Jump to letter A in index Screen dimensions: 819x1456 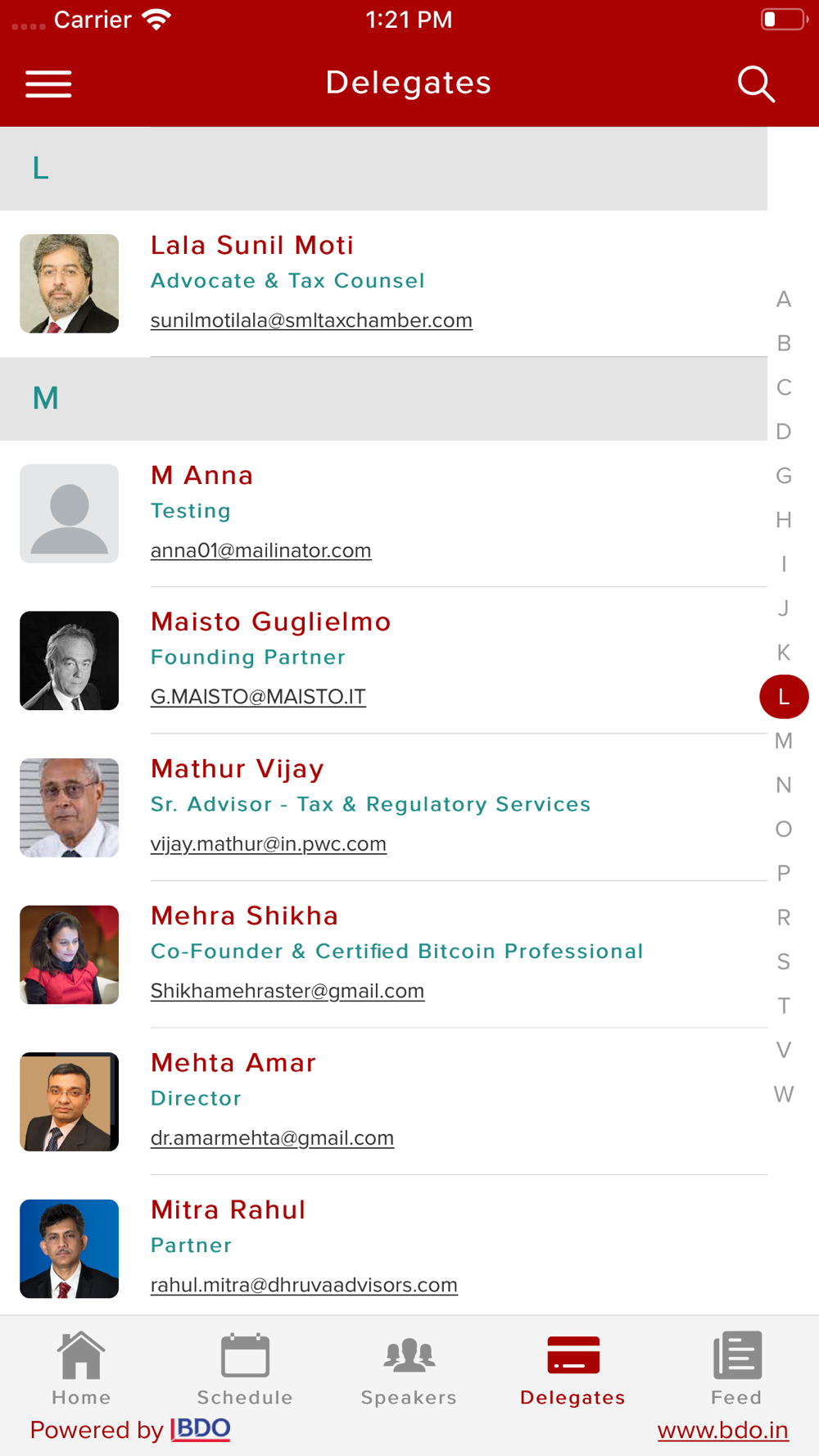coord(784,300)
